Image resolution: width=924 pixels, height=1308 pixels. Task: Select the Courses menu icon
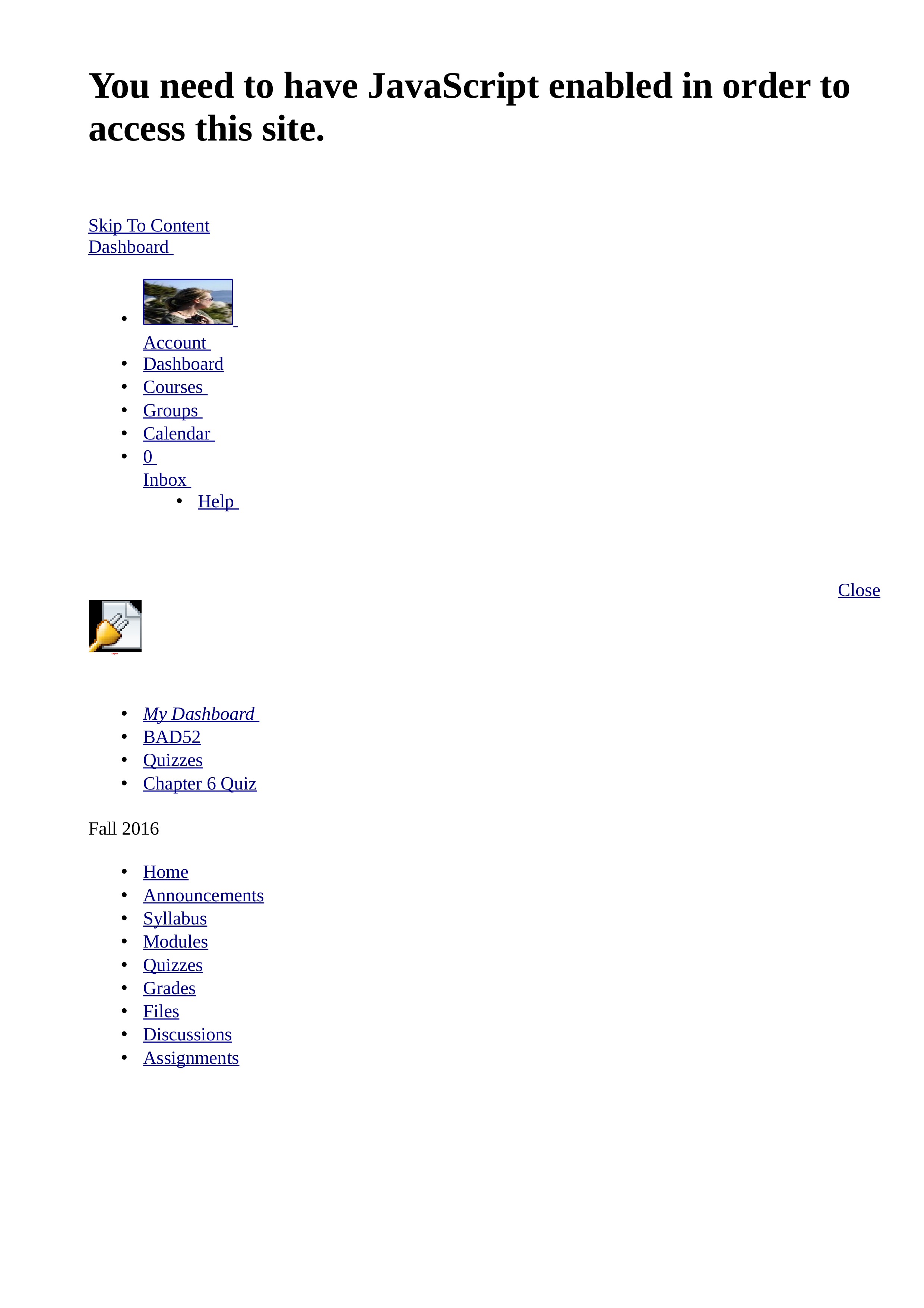pyautogui.click(x=172, y=387)
